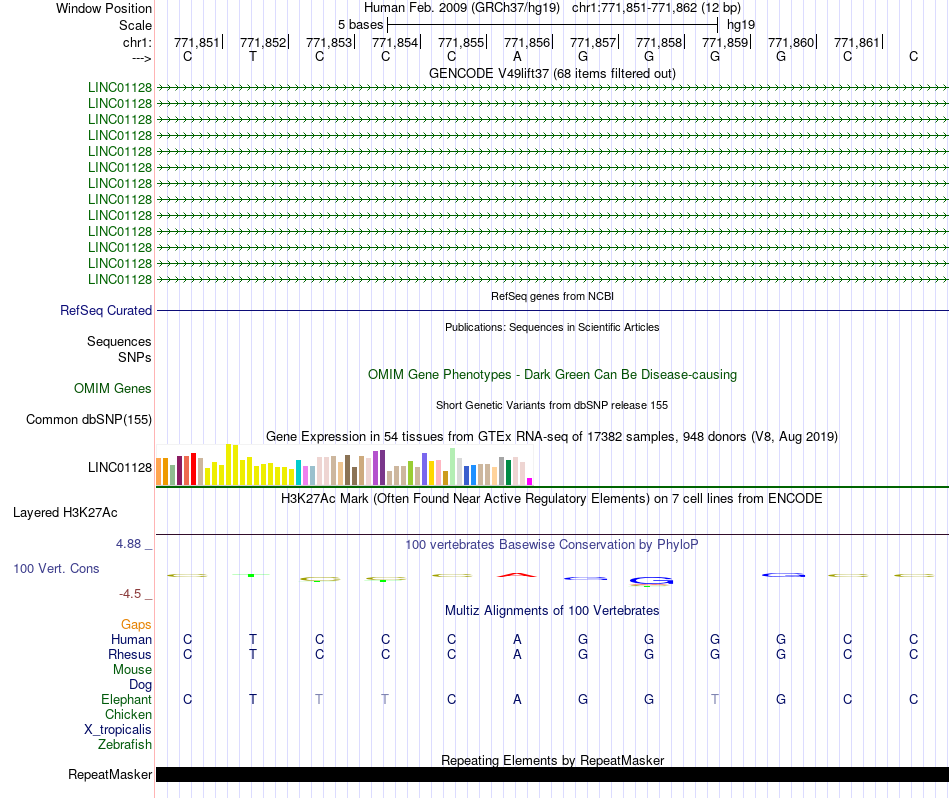The image size is (950, 798).
Task: Select the Elephant species label
Action: 126,699
